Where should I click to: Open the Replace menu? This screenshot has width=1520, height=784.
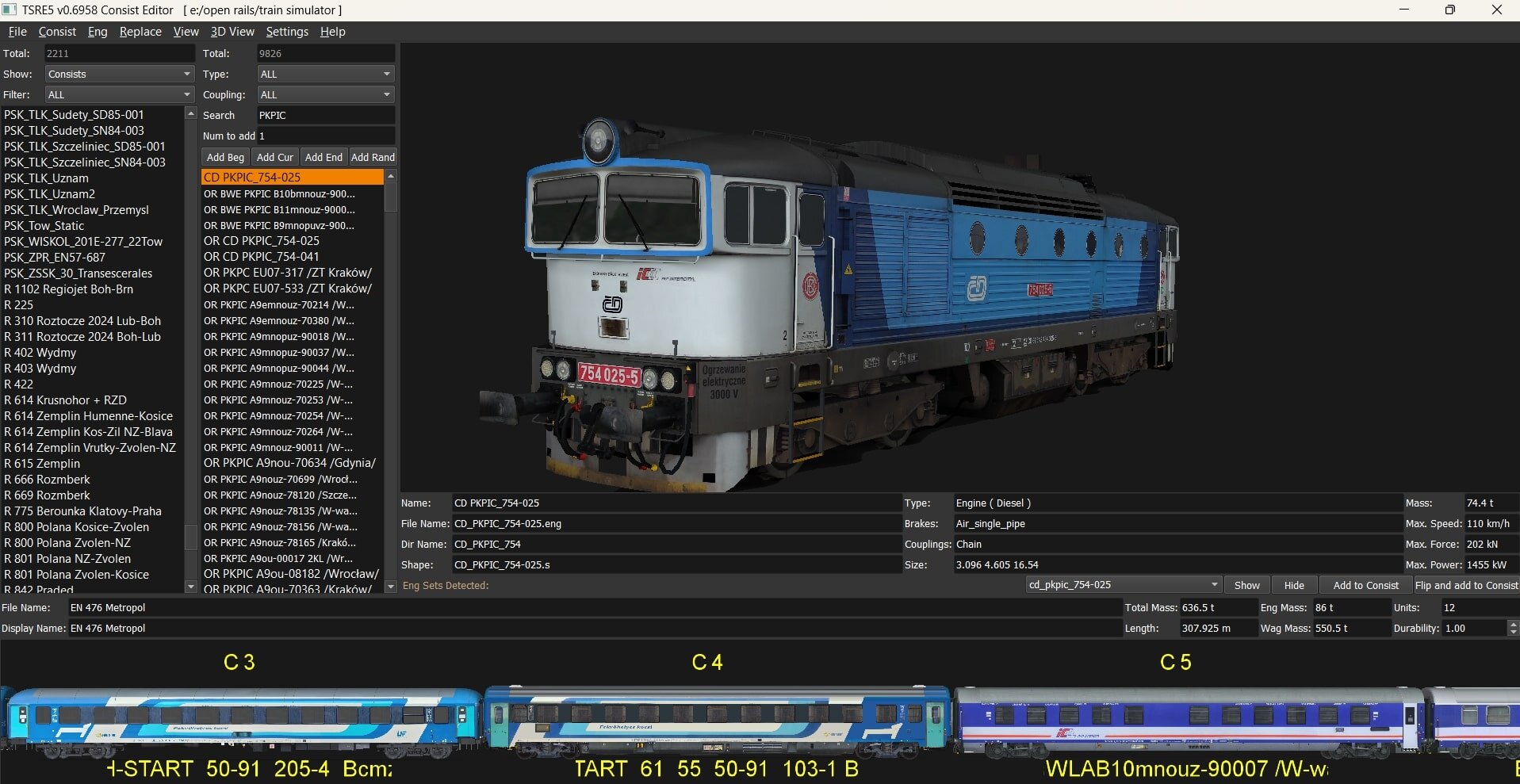140,32
